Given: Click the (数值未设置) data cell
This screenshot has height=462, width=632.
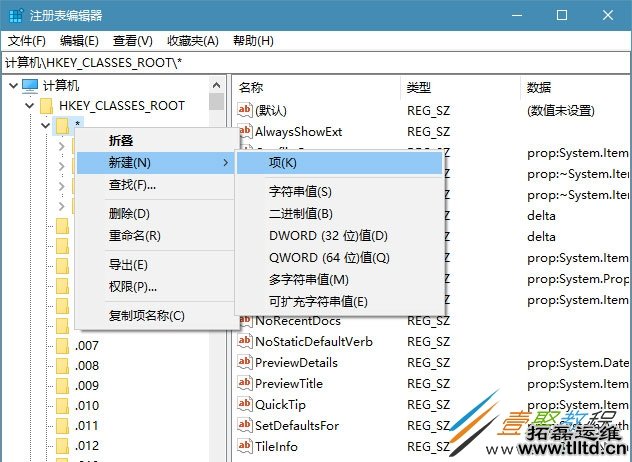Looking at the screenshot, I should point(561,110).
